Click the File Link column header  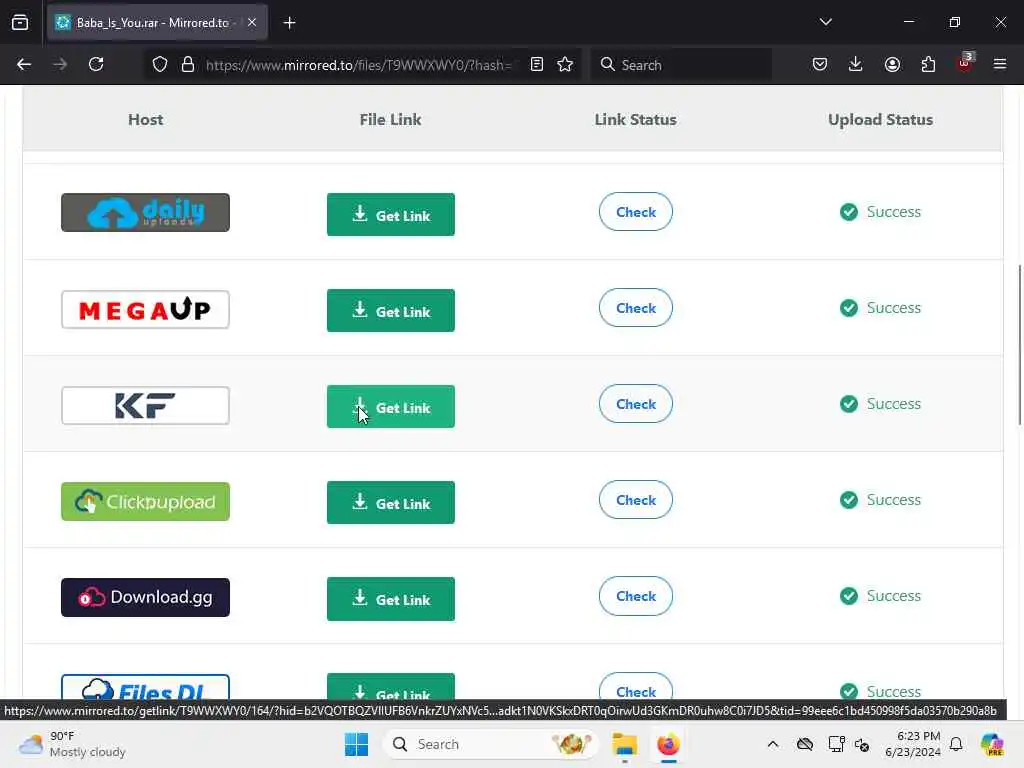coord(391,120)
